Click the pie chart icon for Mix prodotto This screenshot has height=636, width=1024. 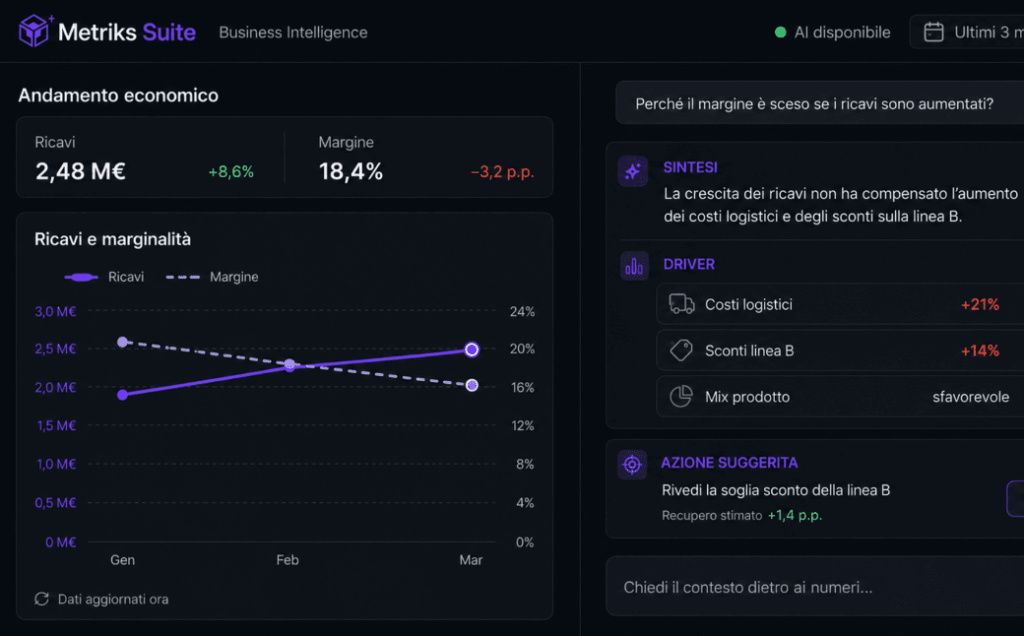(x=681, y=396)
